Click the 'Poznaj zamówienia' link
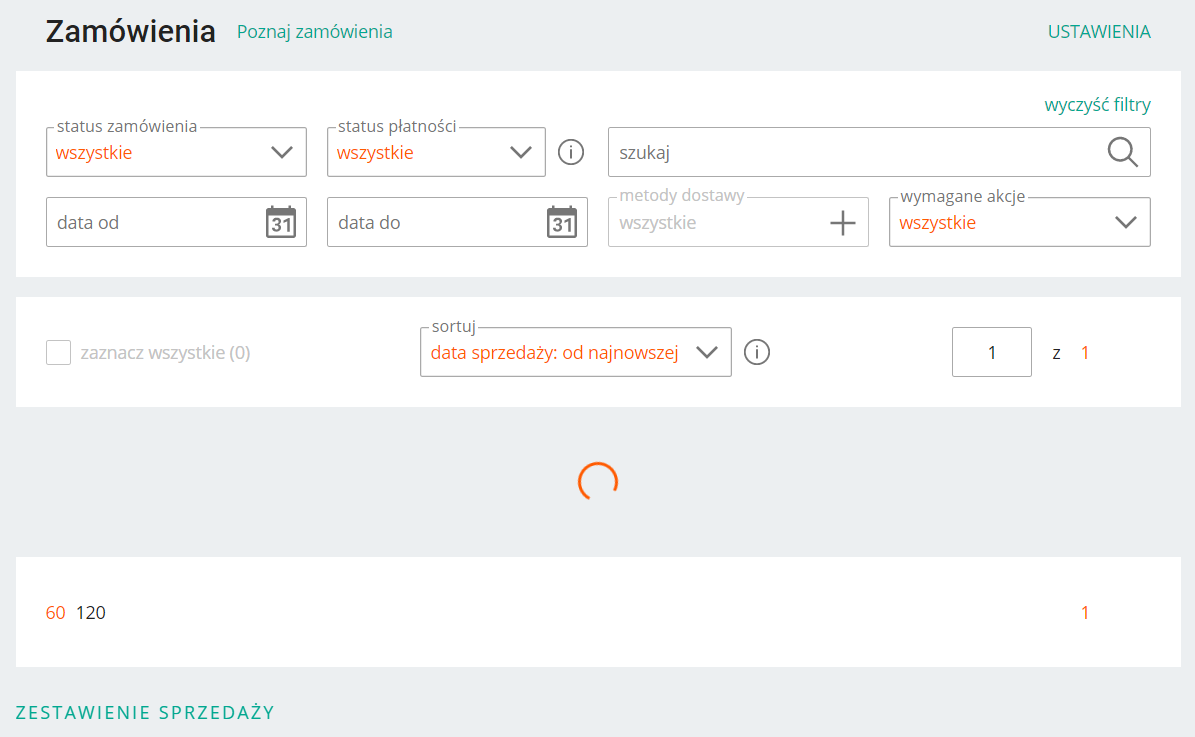 pos(314,32)
